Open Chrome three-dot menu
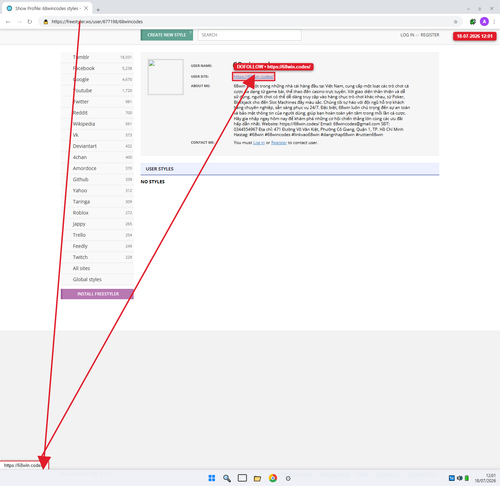The height and width of the screenshot is (486, 500). click(494, 22)
